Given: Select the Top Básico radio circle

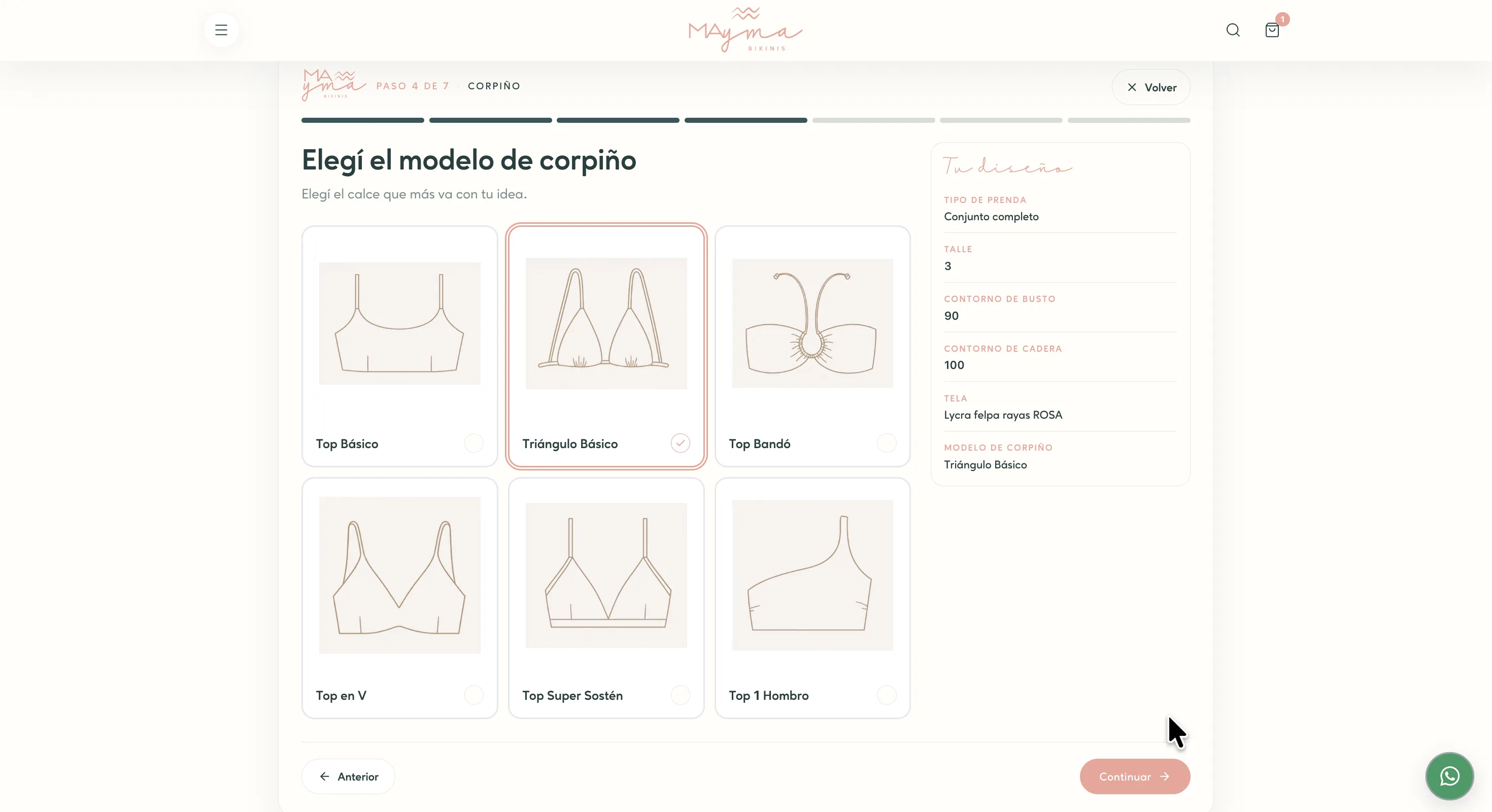Looking at the screenshot, I should click(473, 443).
